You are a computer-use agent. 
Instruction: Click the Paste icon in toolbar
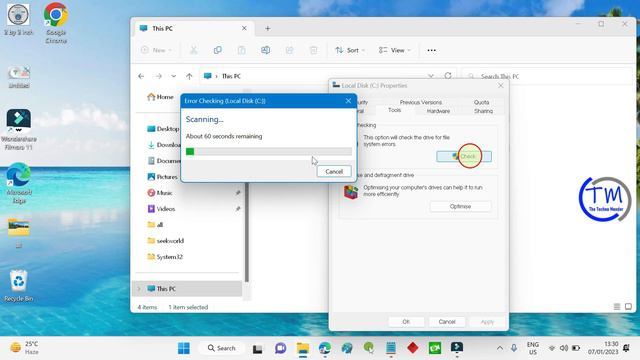click(242, 50)
